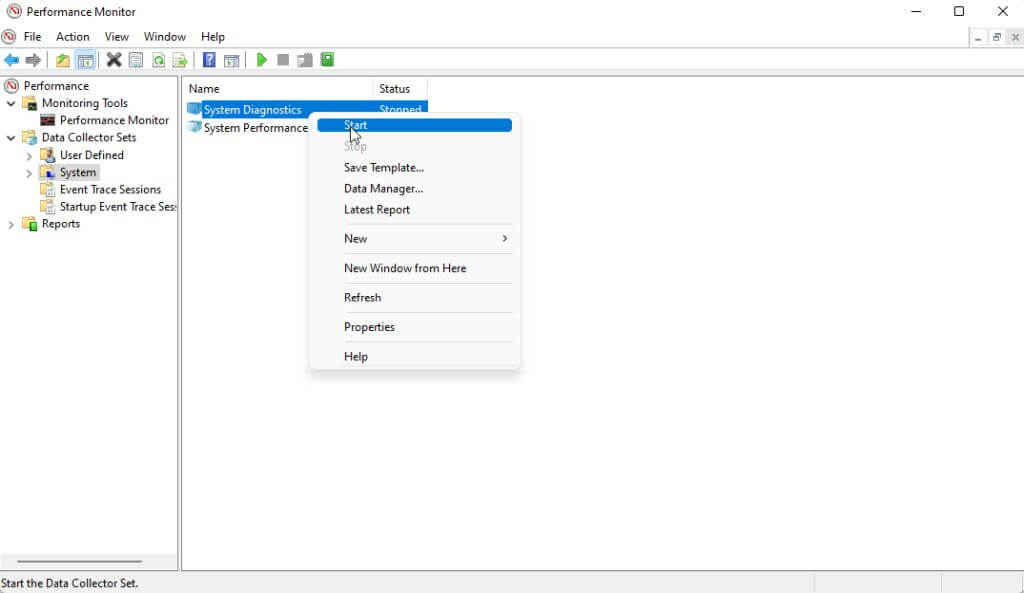
Task: Select Reports in the tree
Action: click(61, 223)
